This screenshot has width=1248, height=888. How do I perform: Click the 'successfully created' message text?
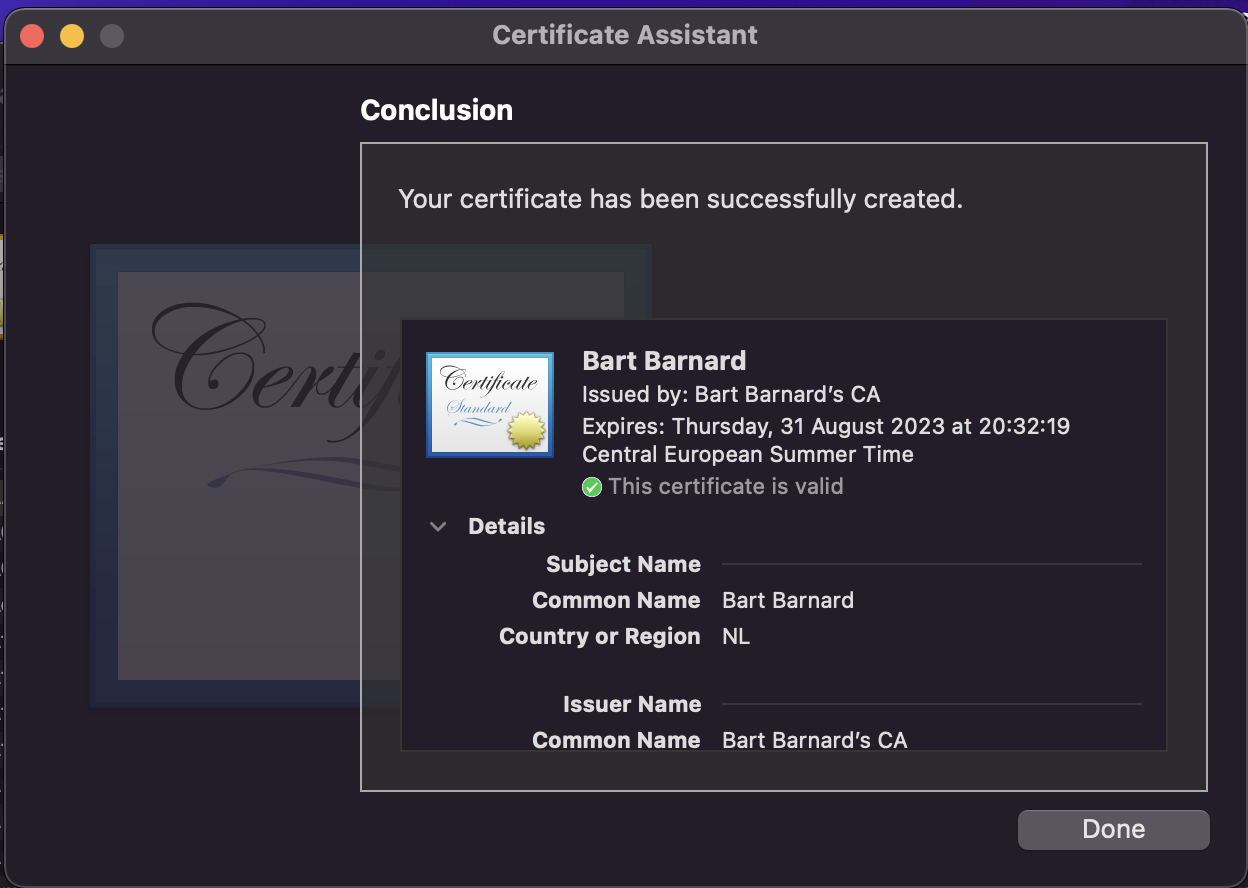[x=680, y=199]
